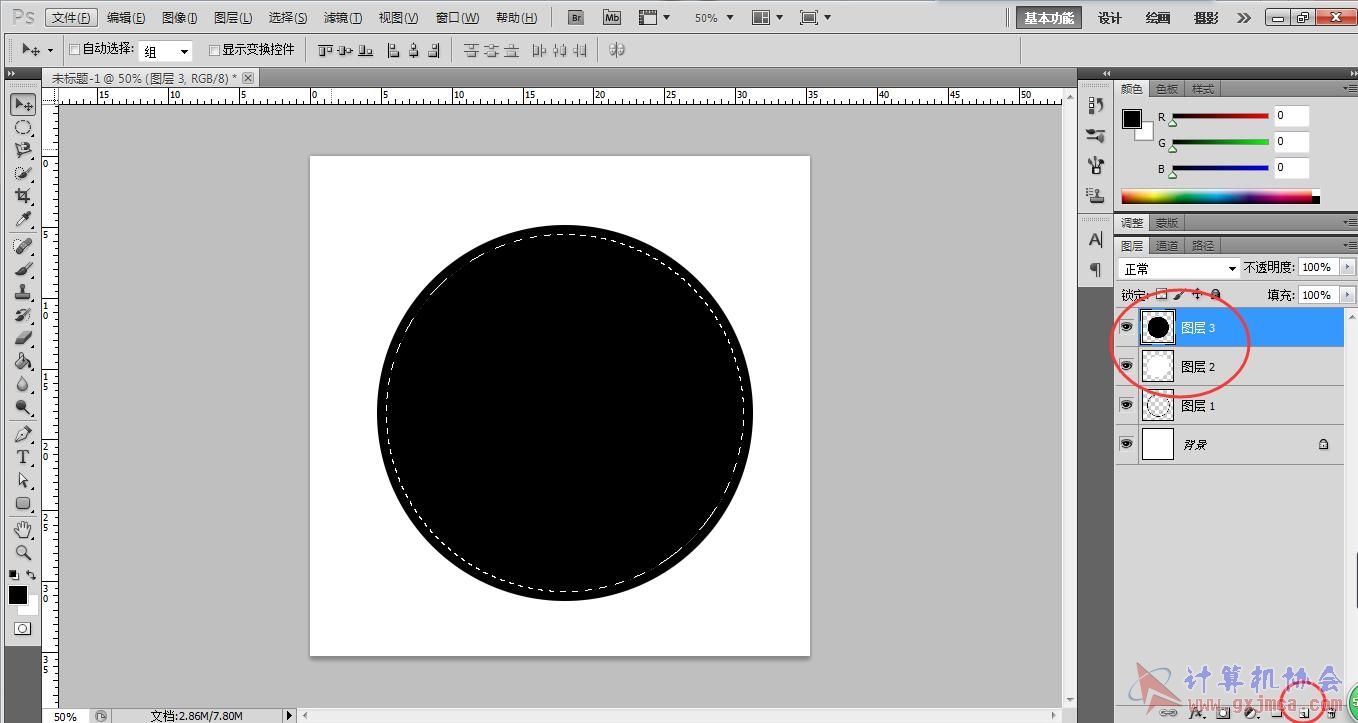Image resolution: width=1358 pixels, height=723 pixels.
Task: Hide the 背景 layer eye icon
Action: pyautogui.click(x=1127, y=444)
